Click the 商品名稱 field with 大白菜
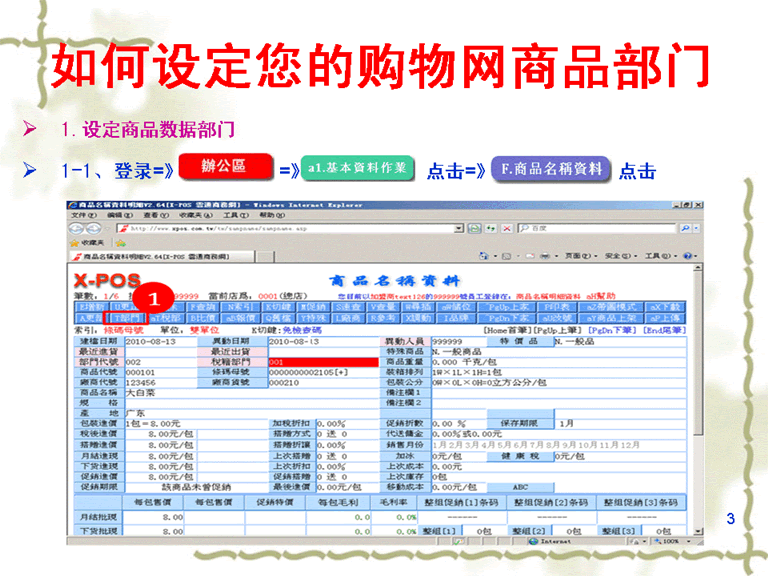Image resolution: width=768 pixels, height=576 pixels. [252, 393]
